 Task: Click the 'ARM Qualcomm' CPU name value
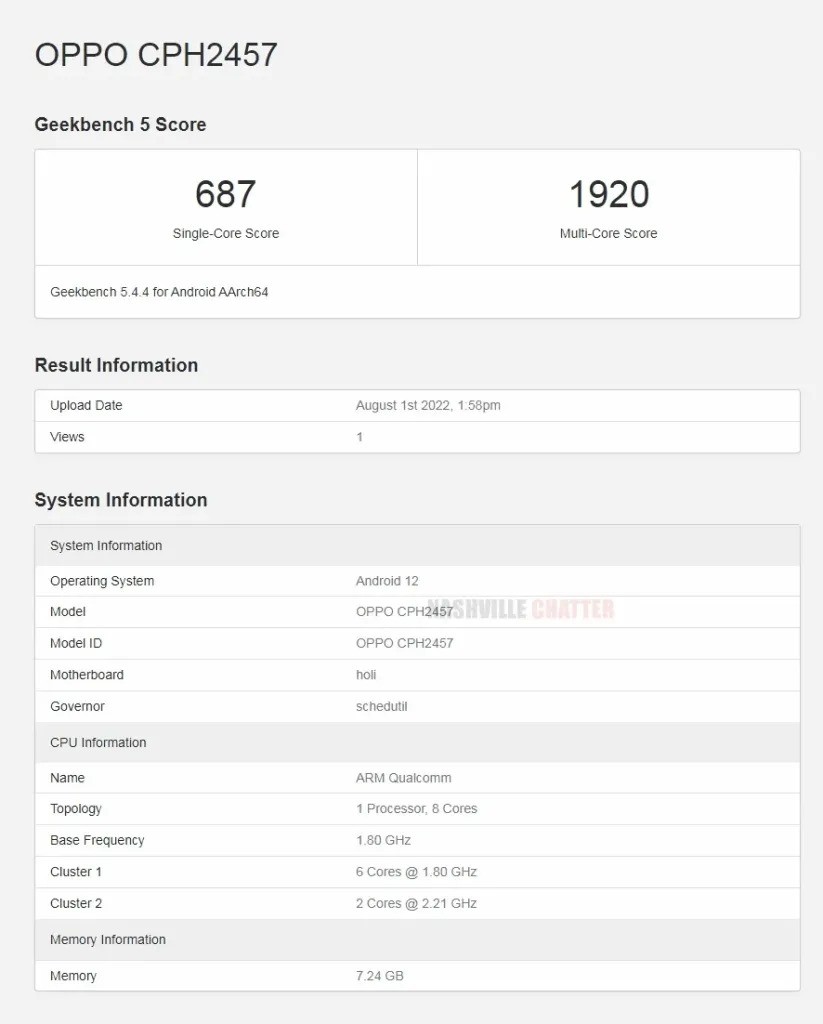(x=404, y=778)
